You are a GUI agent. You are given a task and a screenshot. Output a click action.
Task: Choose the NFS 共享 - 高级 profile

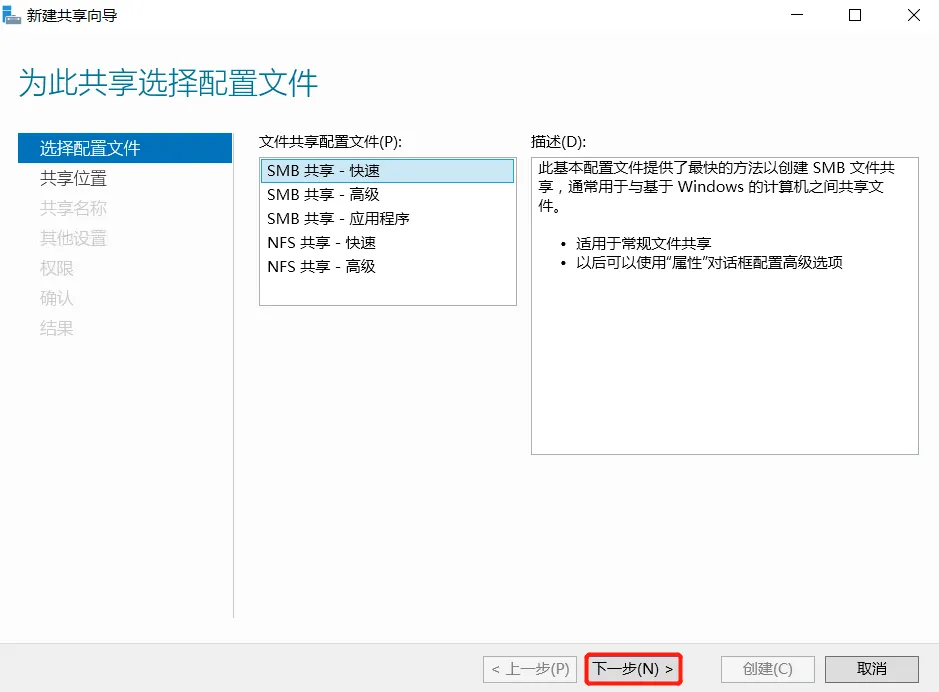[321, 267]
